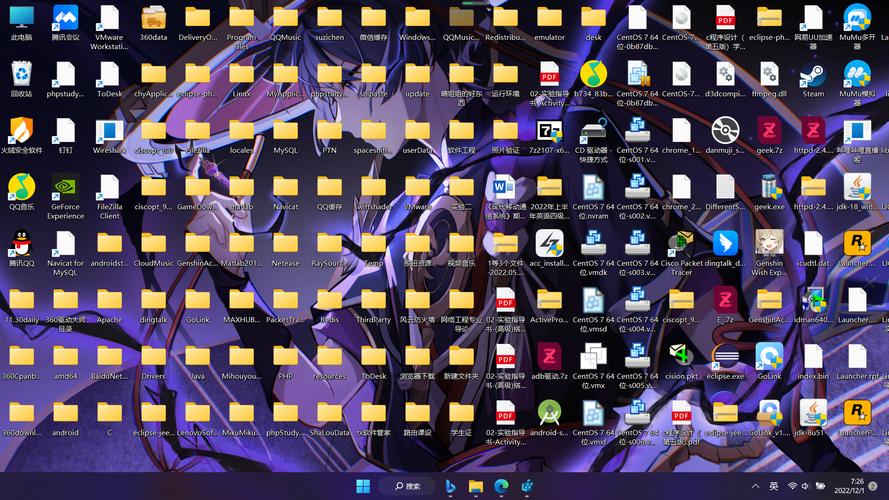Image resolution: width=889 pixels, height=500 pixels.
Task: Click the FileZilla Client icon
Action: (x=109, y=197)
